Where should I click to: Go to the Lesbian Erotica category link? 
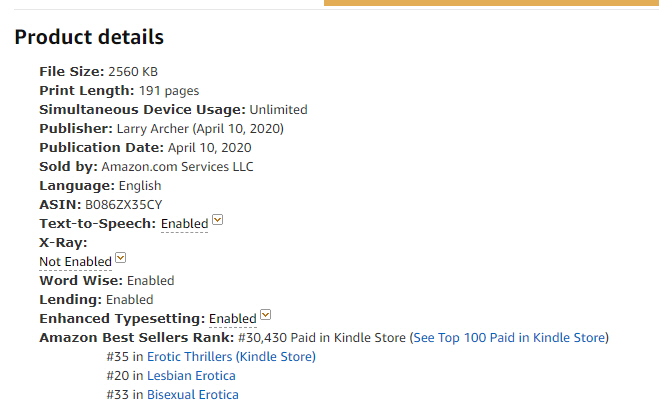pos(191,376)
